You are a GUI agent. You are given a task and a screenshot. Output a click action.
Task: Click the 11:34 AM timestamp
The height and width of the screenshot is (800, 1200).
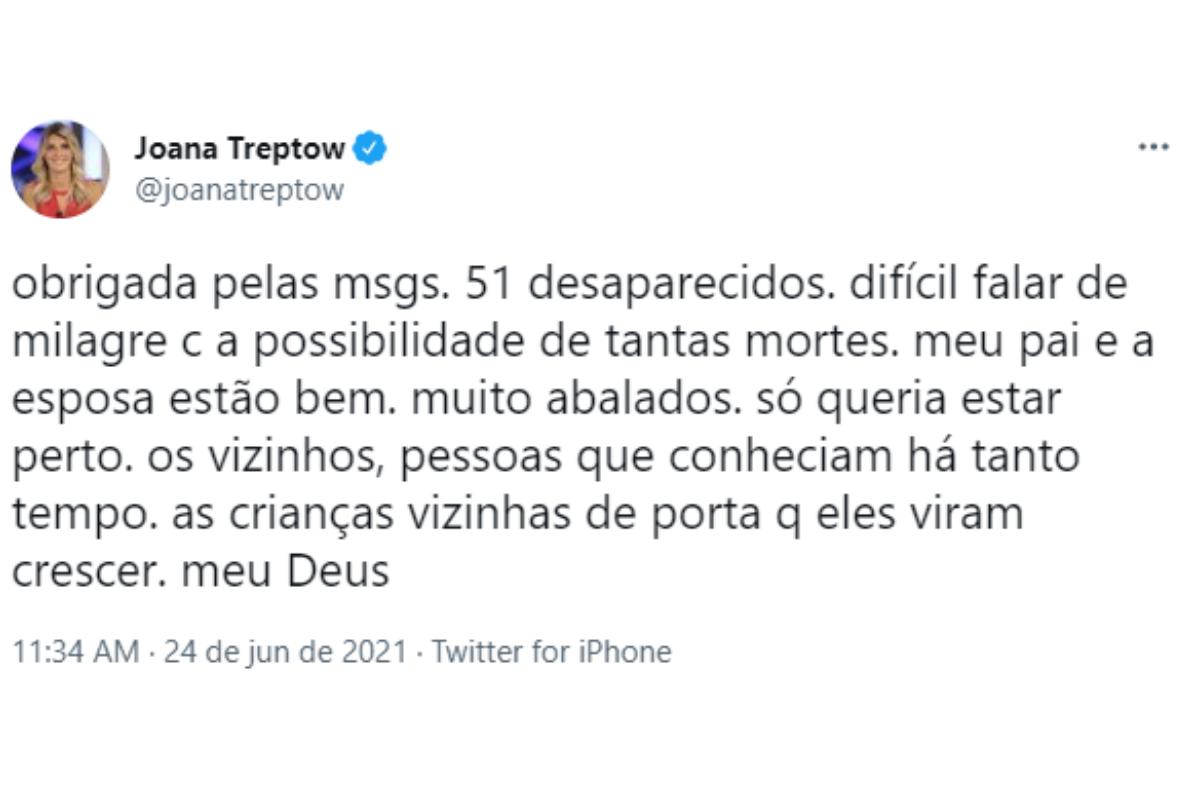[x=76, y=652]
